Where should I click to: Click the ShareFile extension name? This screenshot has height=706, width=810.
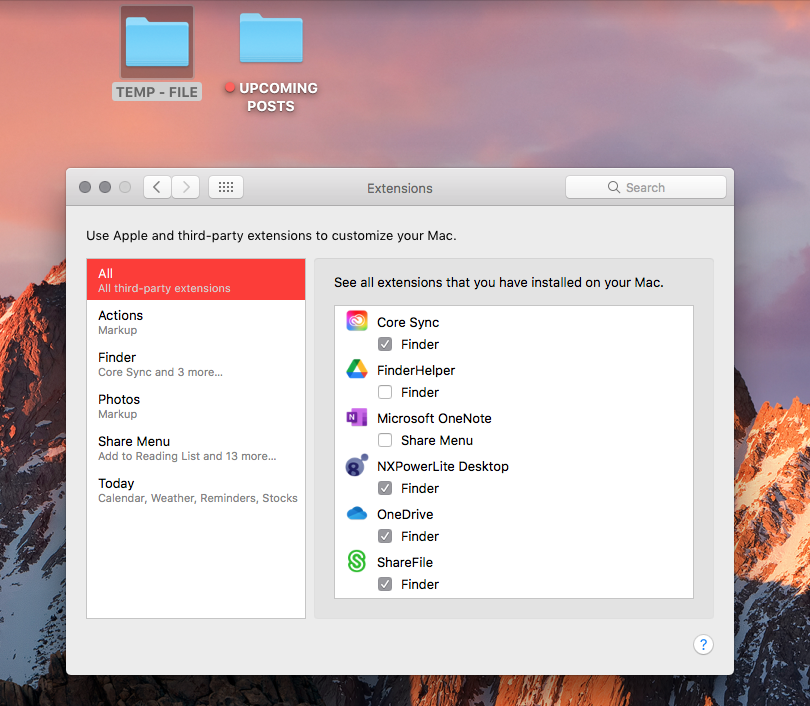[405, 562]
